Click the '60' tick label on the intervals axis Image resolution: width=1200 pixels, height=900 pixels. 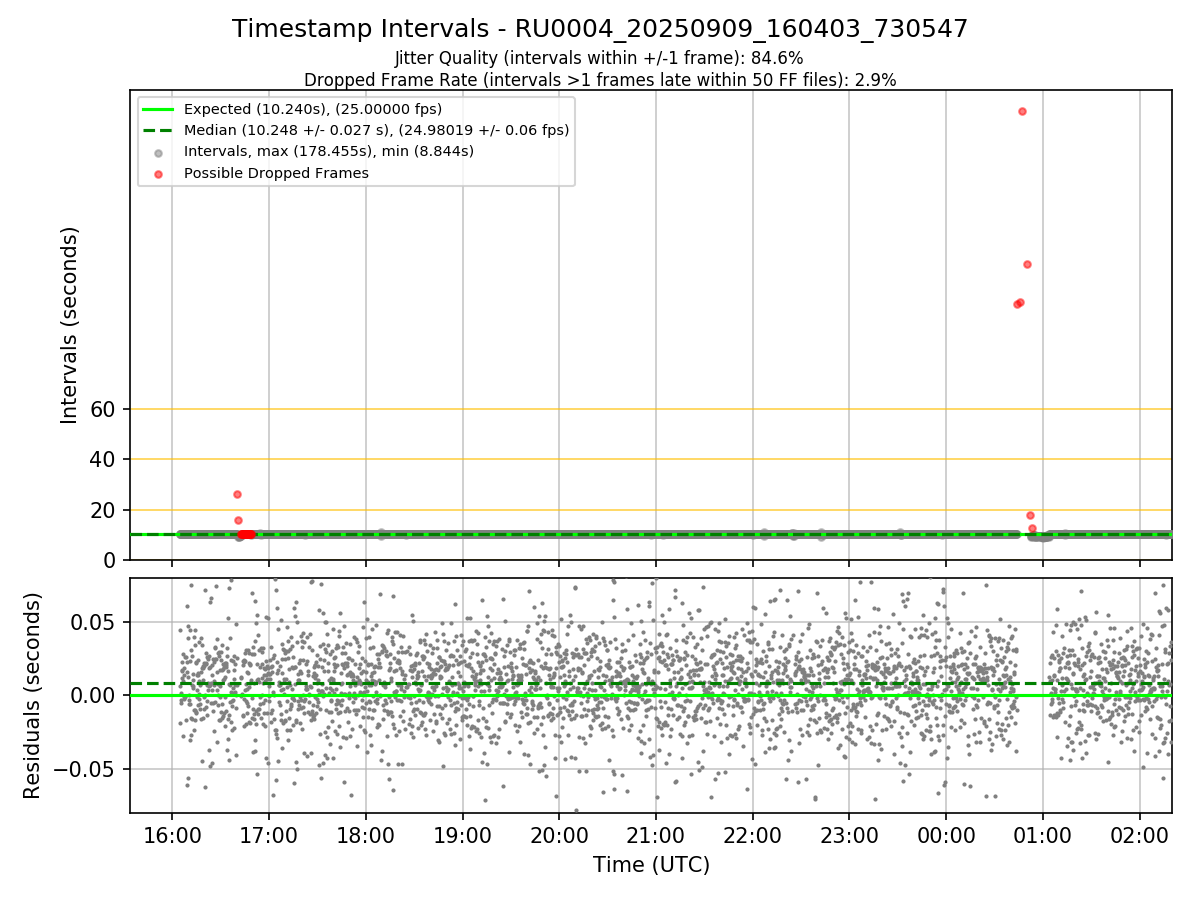(105, 409)
